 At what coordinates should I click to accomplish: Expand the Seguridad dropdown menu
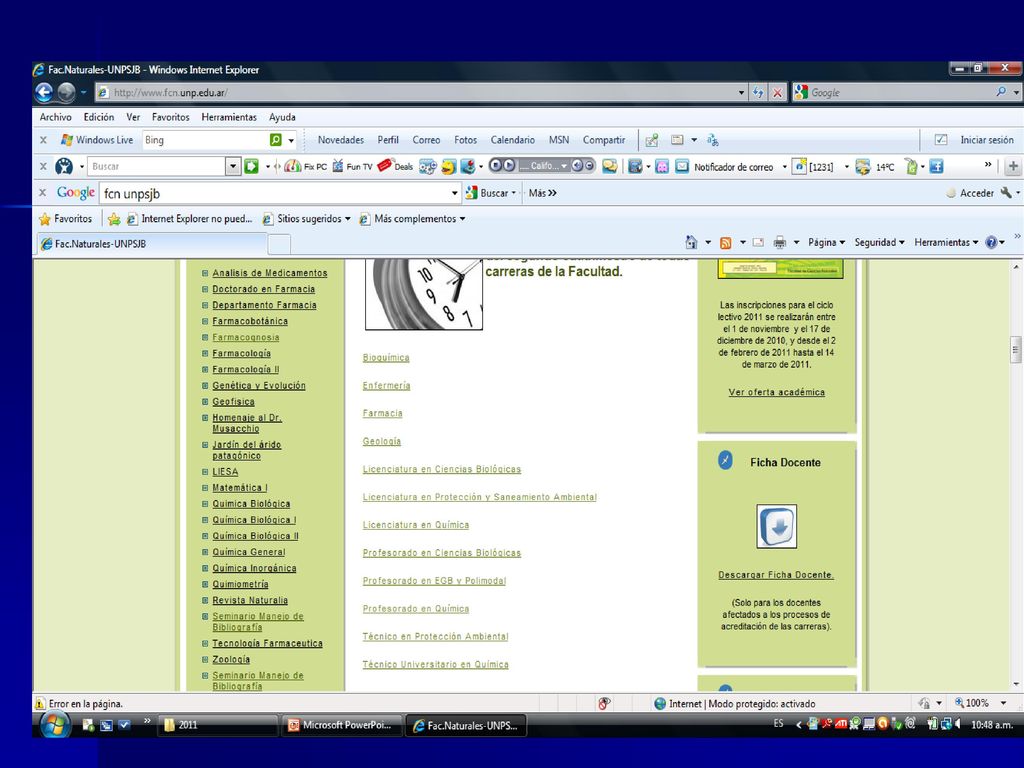pyautogui.click(x=880, y=242)
